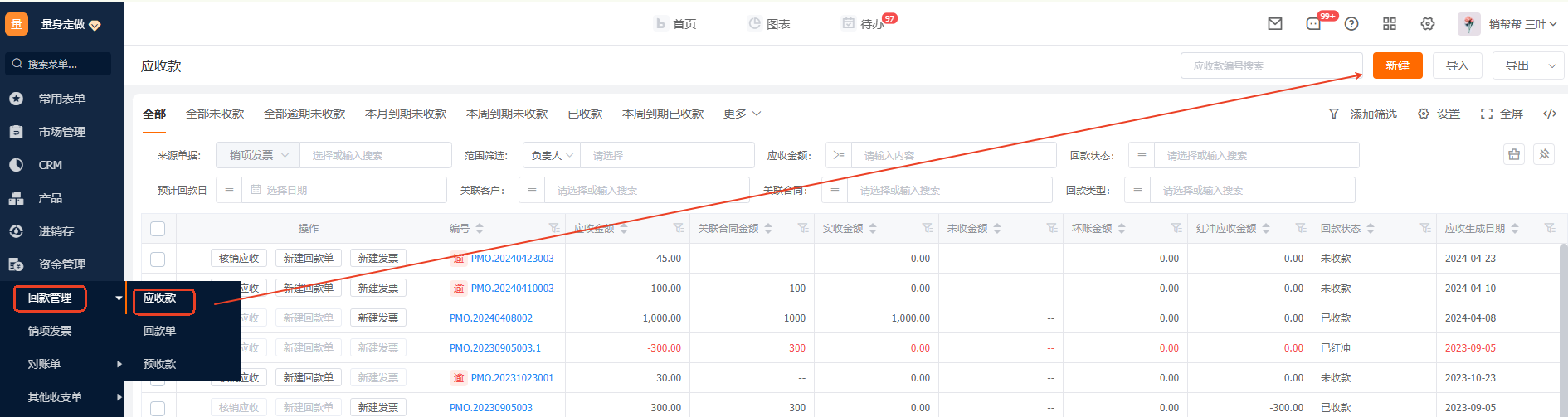Click 新建回款单 for PMO.20240423003
The image size is (1568, 417).
[x=309, y=259]
